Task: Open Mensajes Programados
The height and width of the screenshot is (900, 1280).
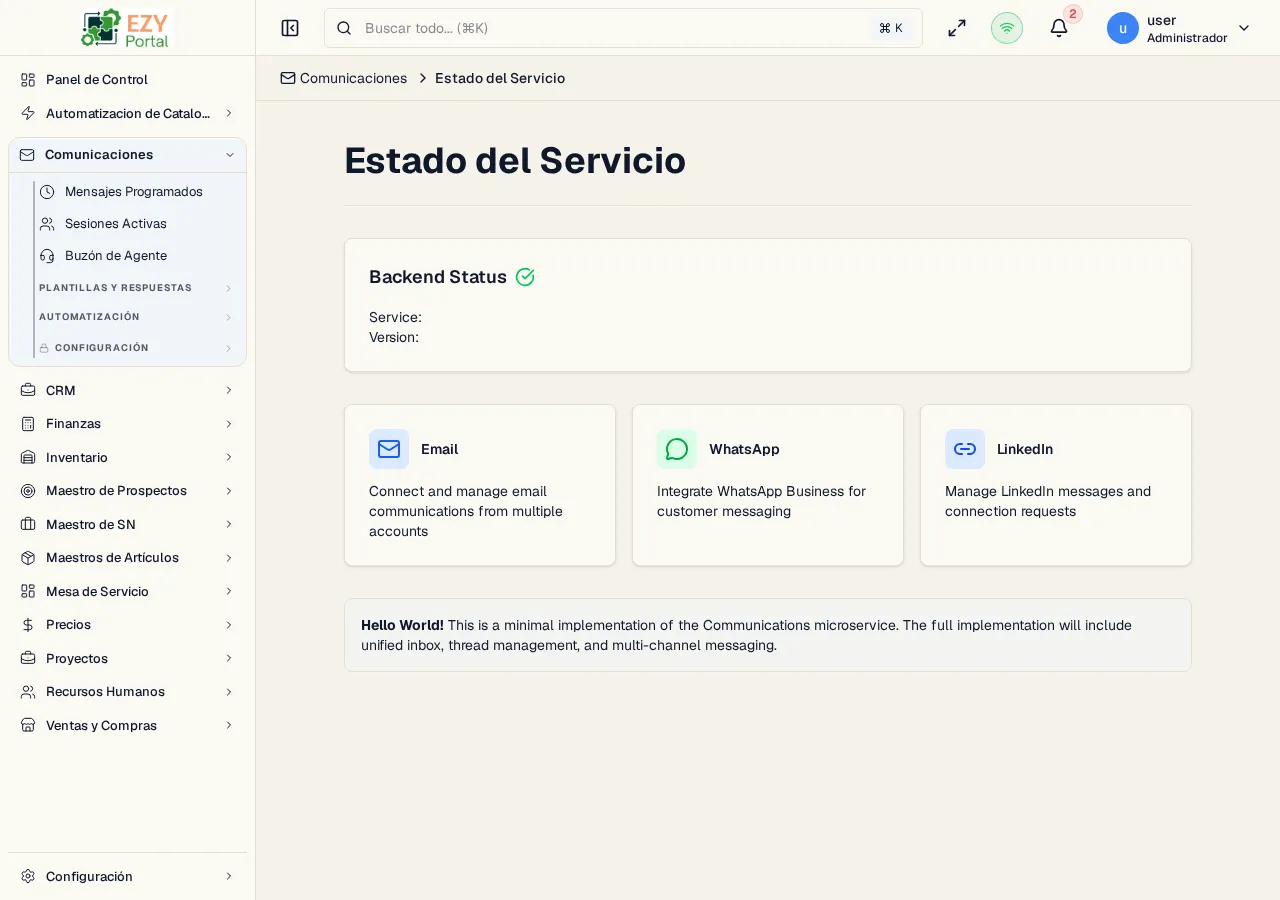Action: [x=138, y=192]
